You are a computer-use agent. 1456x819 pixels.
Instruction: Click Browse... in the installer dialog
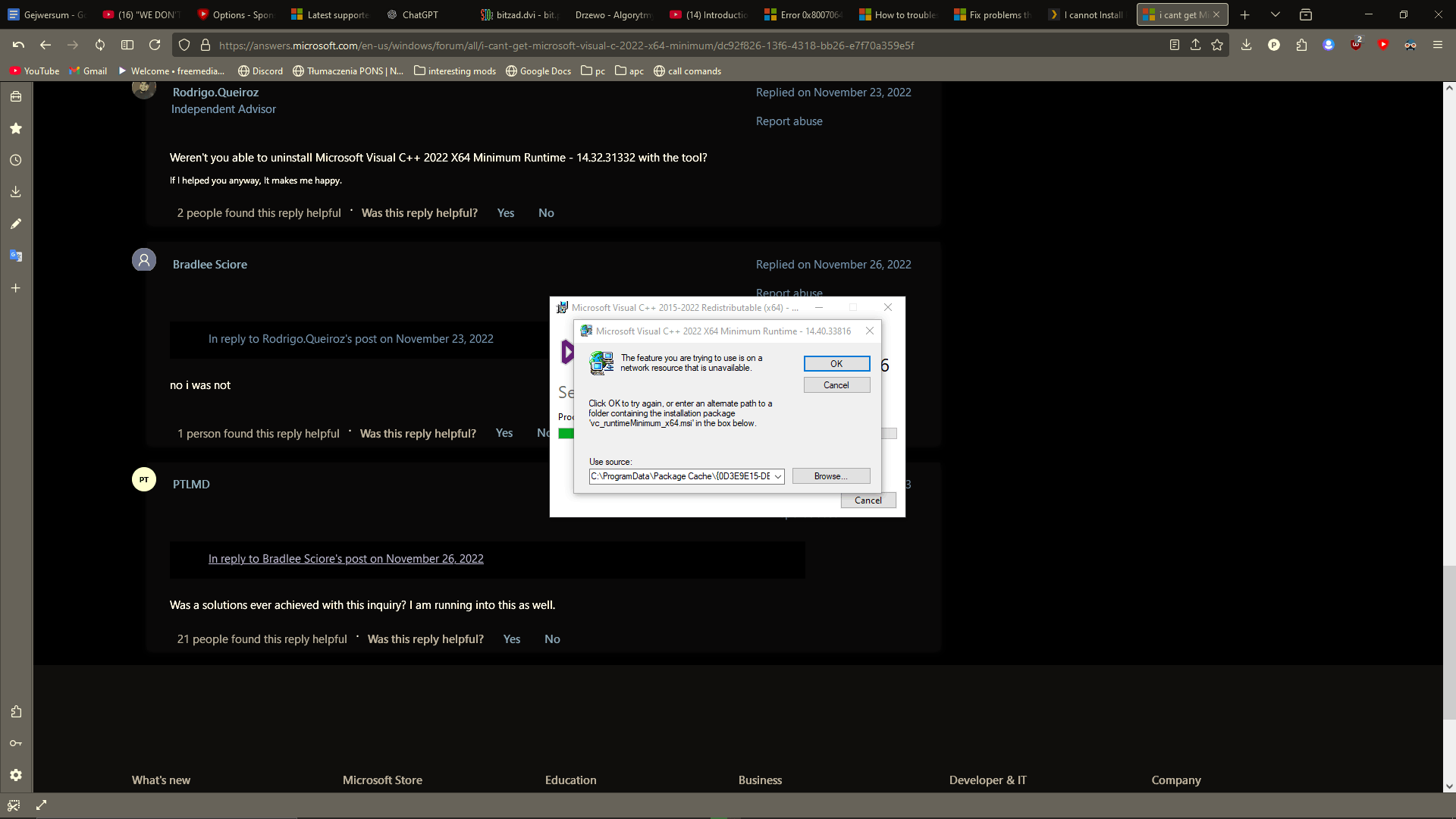(x=830, y=476)
